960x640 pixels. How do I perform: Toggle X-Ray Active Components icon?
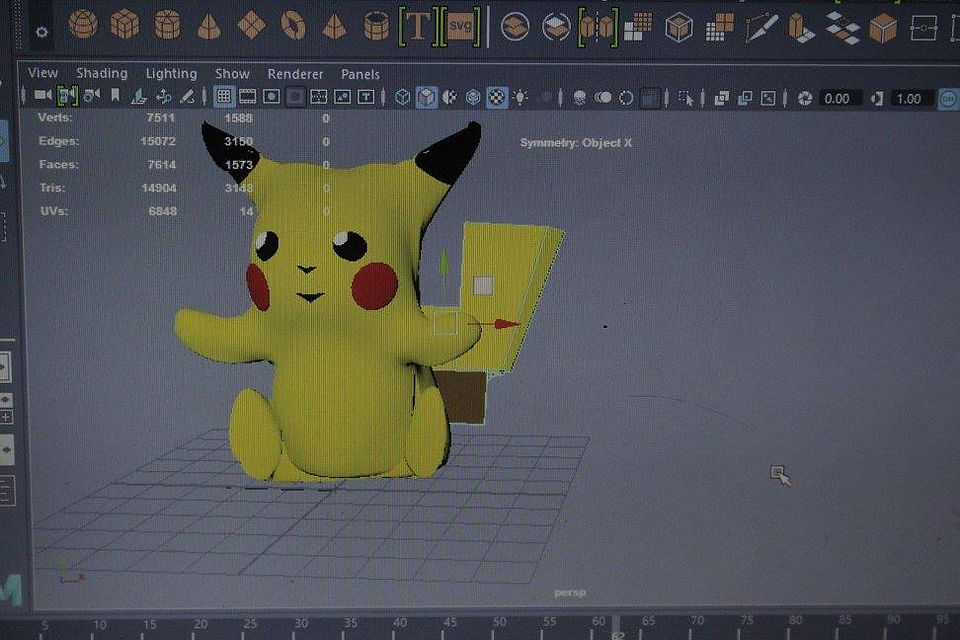(744, 99)
